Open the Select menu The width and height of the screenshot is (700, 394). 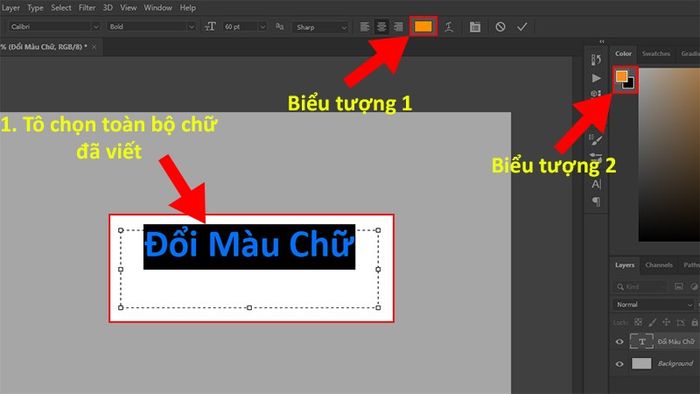click(x=61, y=8)
